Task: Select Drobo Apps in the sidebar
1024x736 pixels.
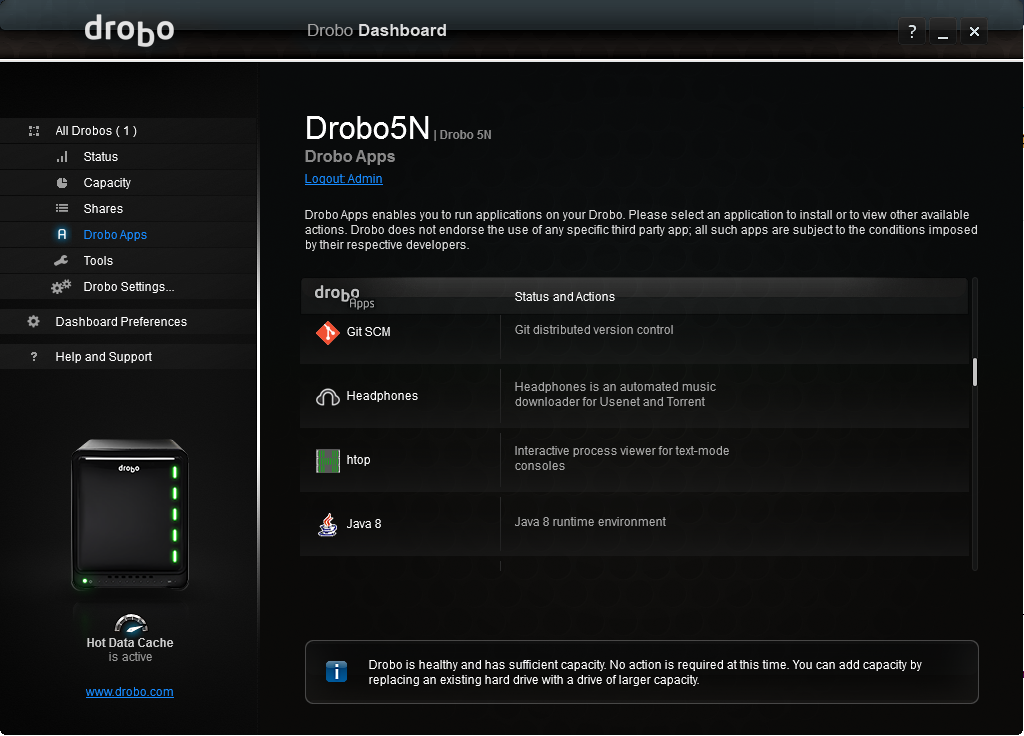Action: pyautogui.click(x=115, y=235)
